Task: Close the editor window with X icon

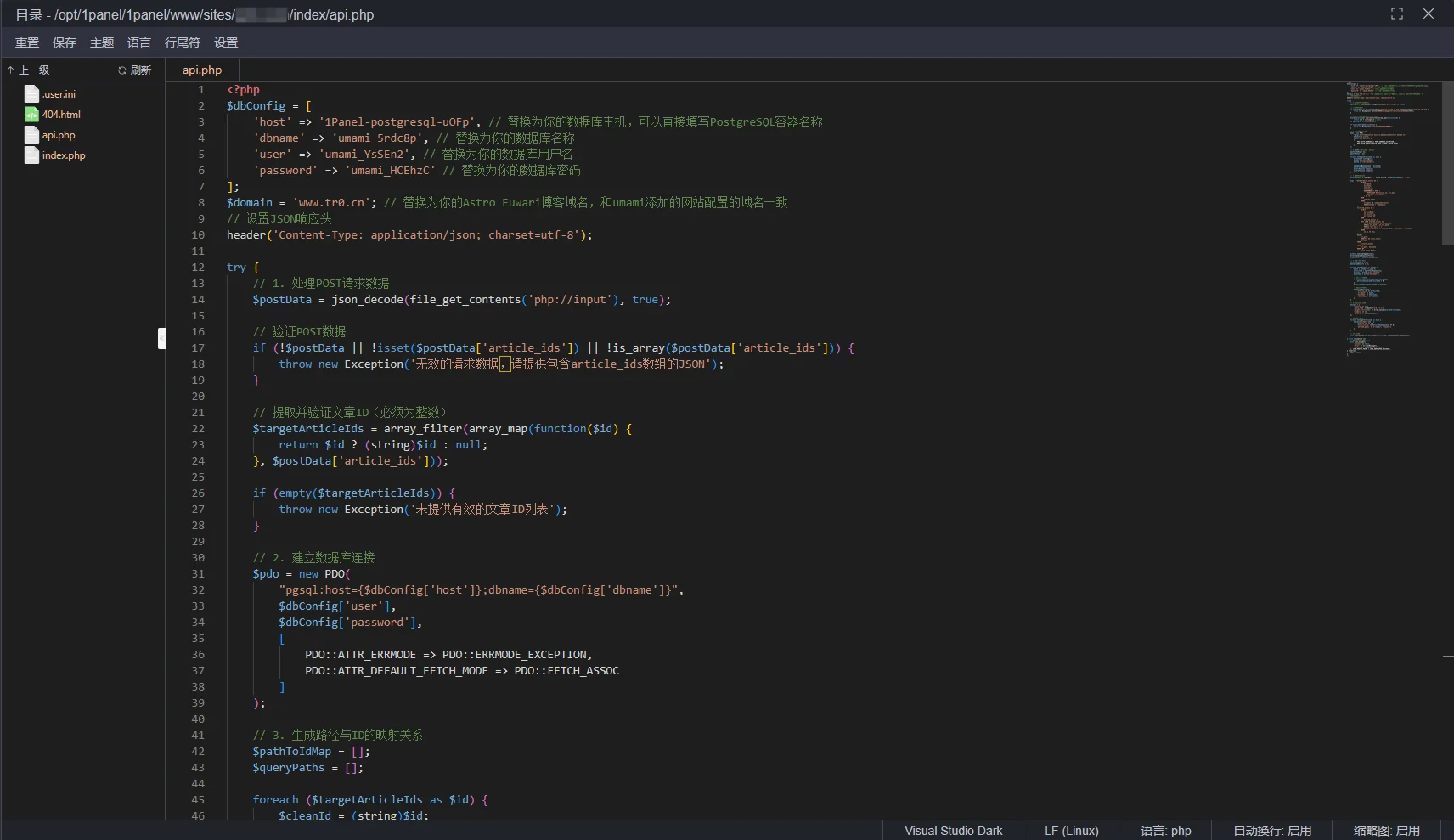Action: (x=1429, y=14)
